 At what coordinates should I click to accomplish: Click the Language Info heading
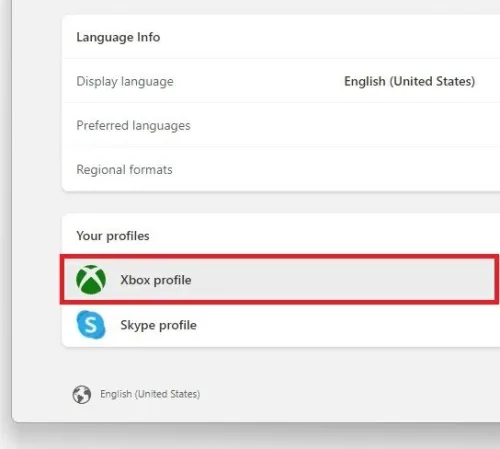point(118,37)
